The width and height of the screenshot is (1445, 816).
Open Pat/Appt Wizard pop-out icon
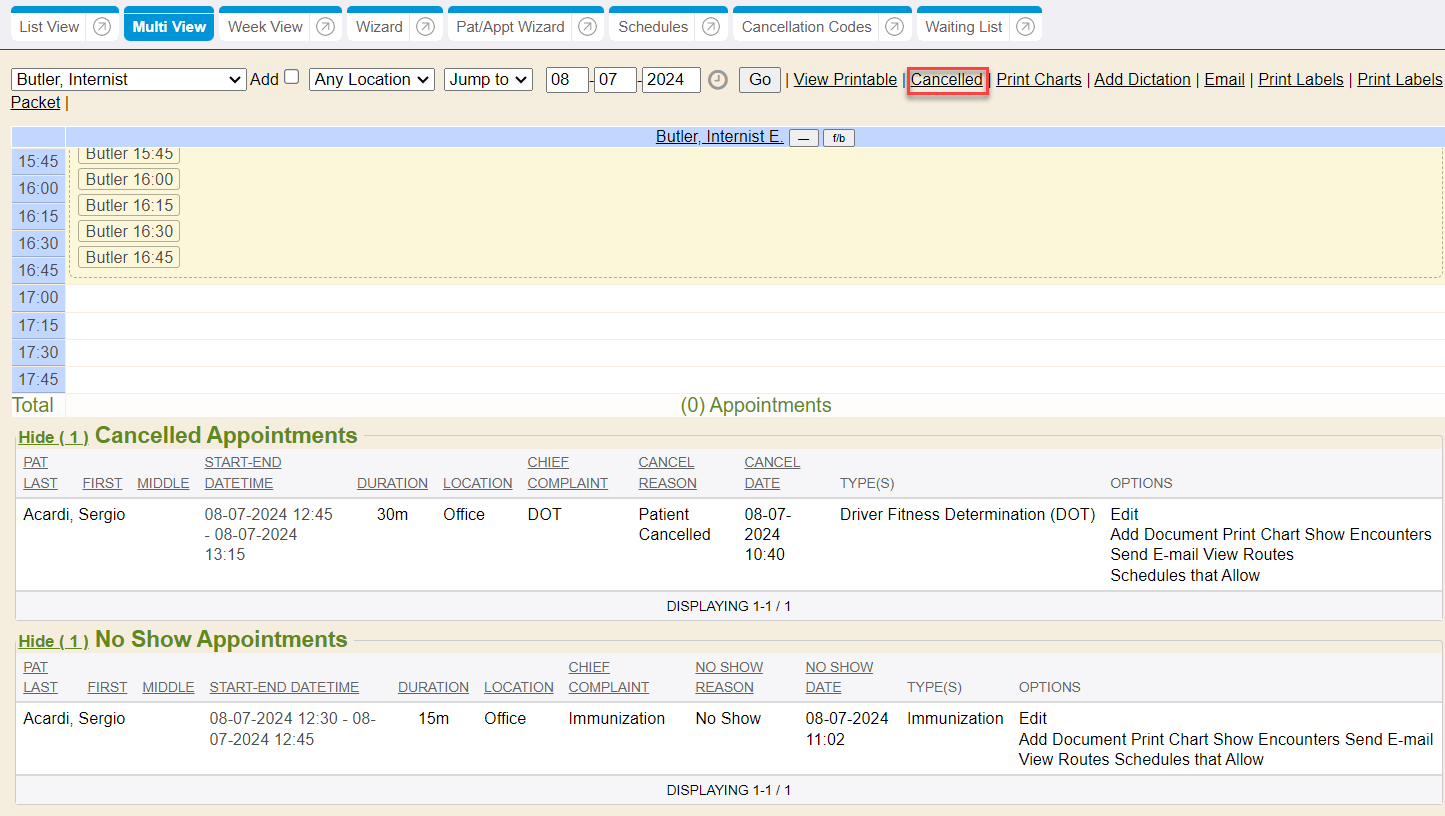(x=587, y=27)
